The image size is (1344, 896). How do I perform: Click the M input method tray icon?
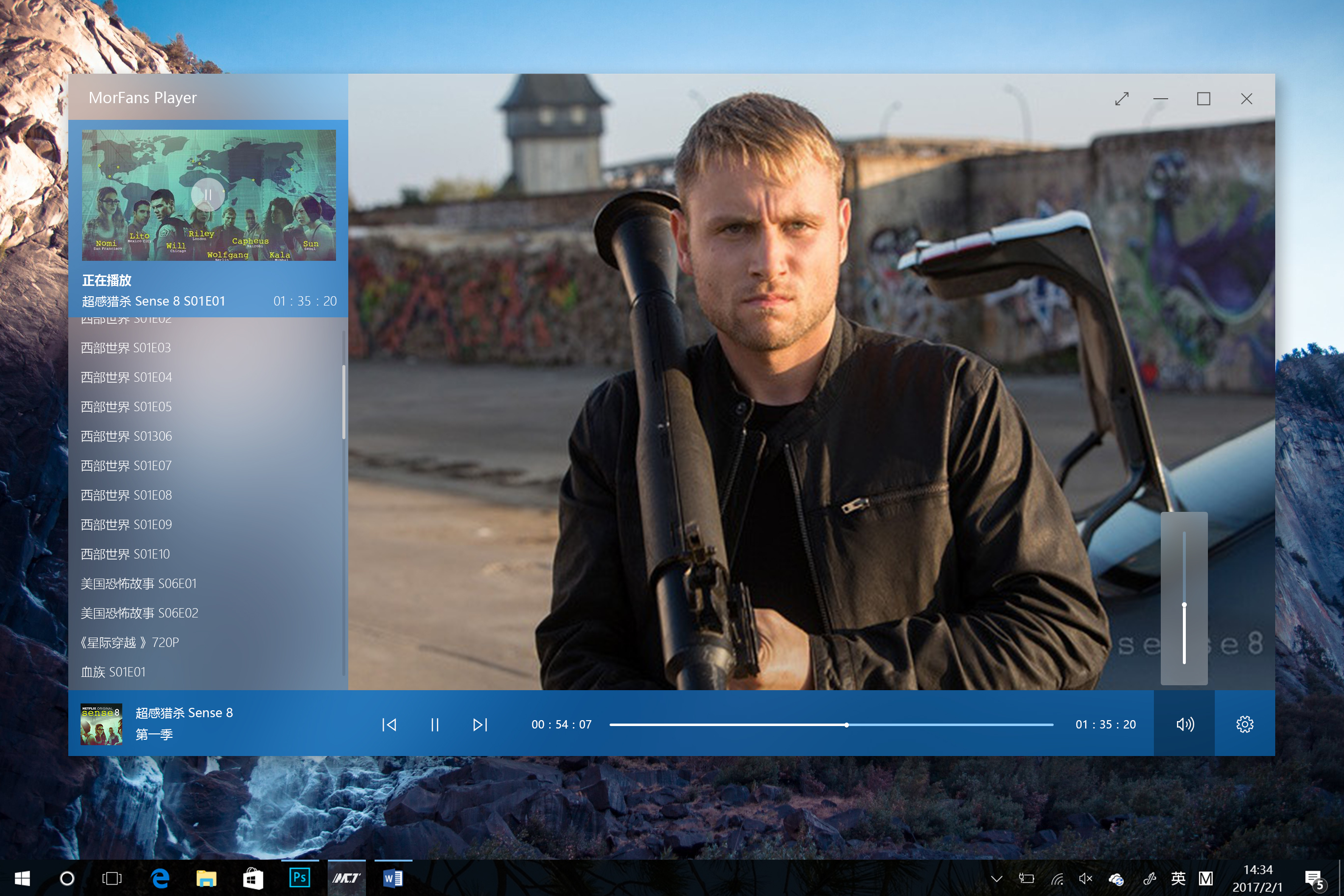[x=1205, y=878]
